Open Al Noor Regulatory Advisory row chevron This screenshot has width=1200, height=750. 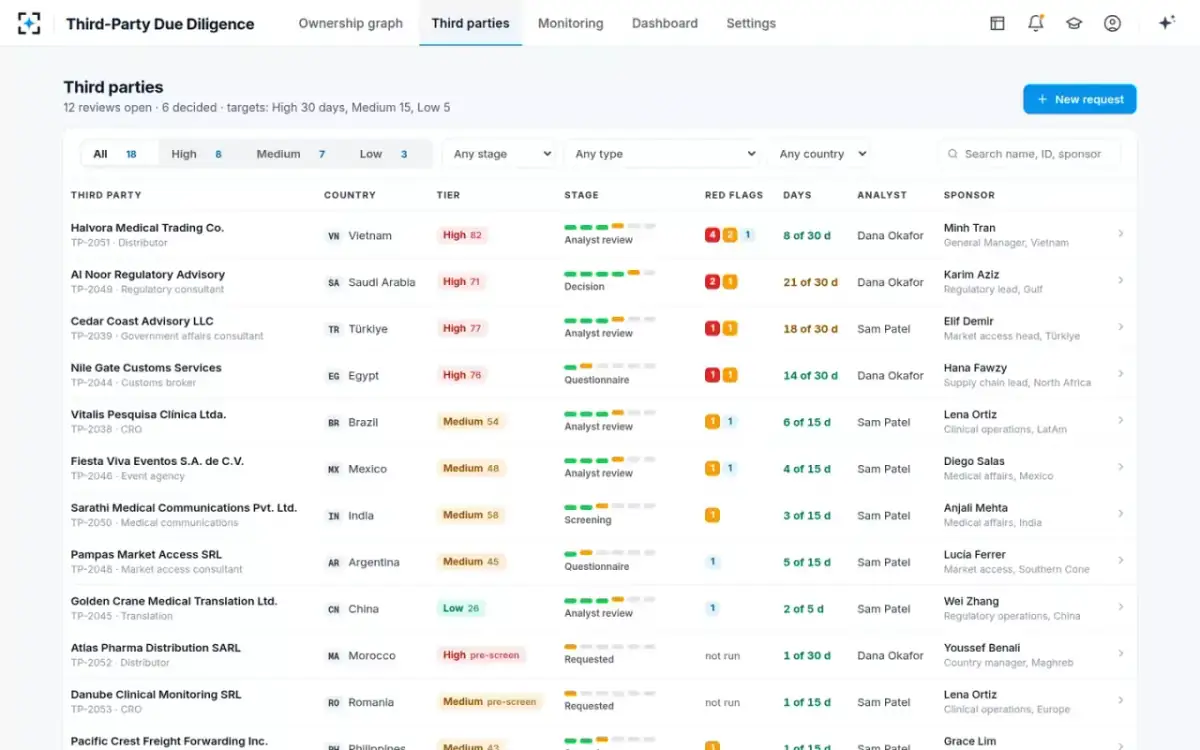(1120, 281)
